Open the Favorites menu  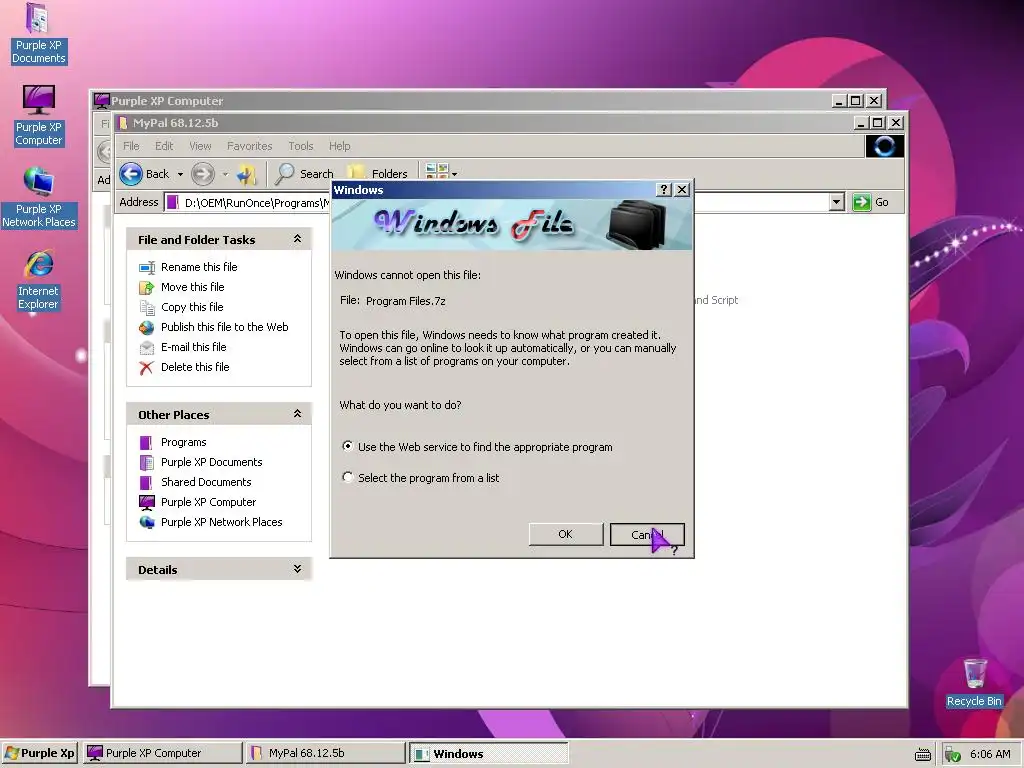pos(249,146)
